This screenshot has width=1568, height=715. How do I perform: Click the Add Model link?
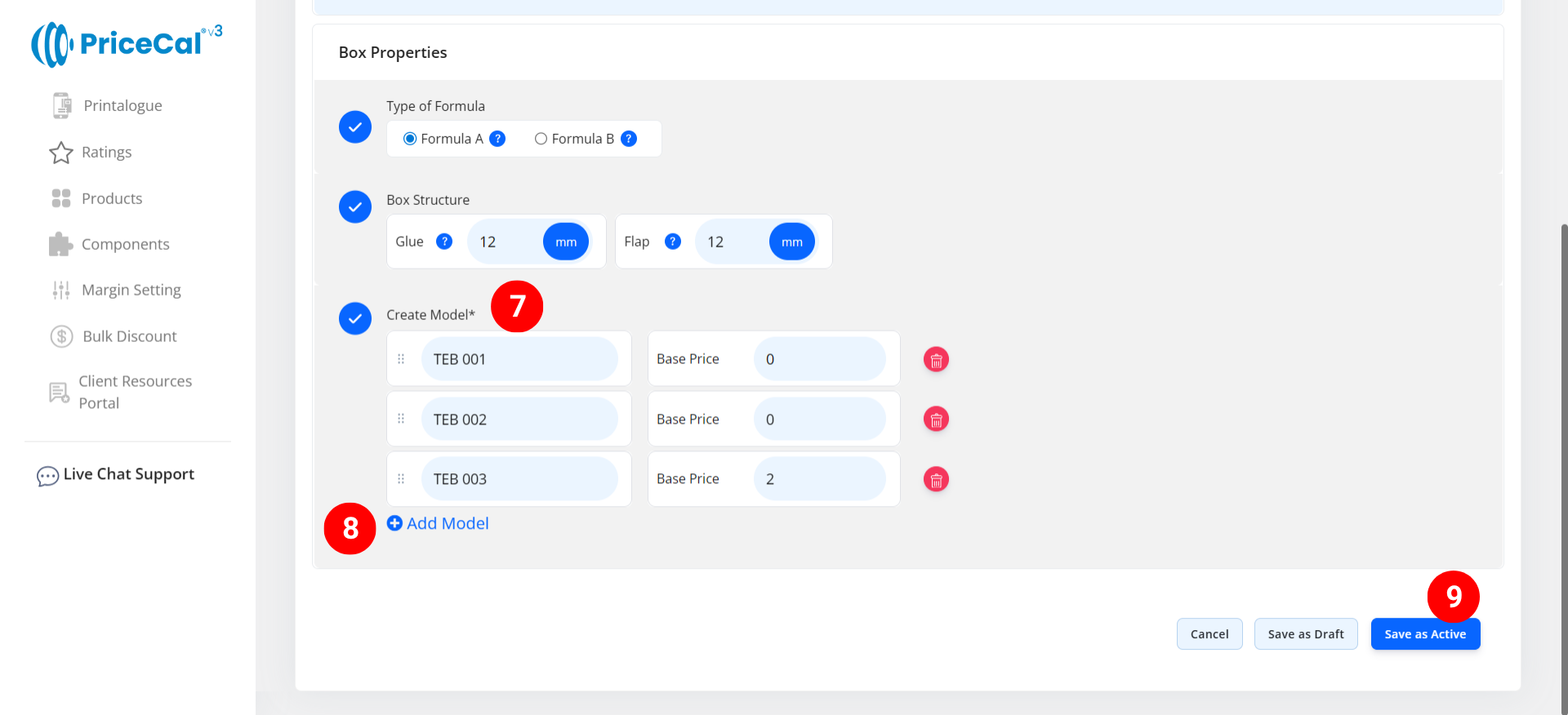coord(439,524)
